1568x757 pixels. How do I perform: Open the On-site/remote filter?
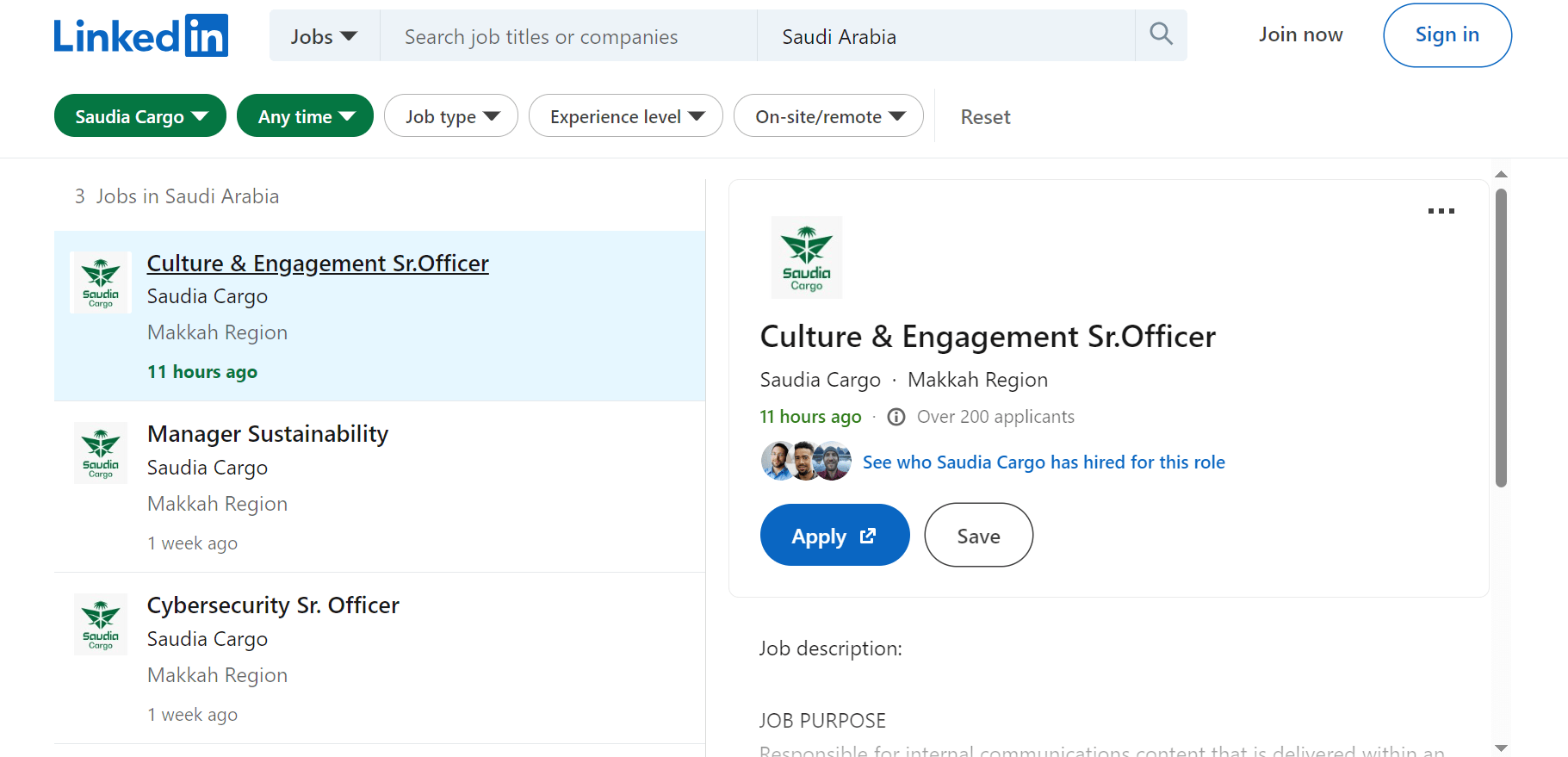pyautogui.click(x=828, y=116)
